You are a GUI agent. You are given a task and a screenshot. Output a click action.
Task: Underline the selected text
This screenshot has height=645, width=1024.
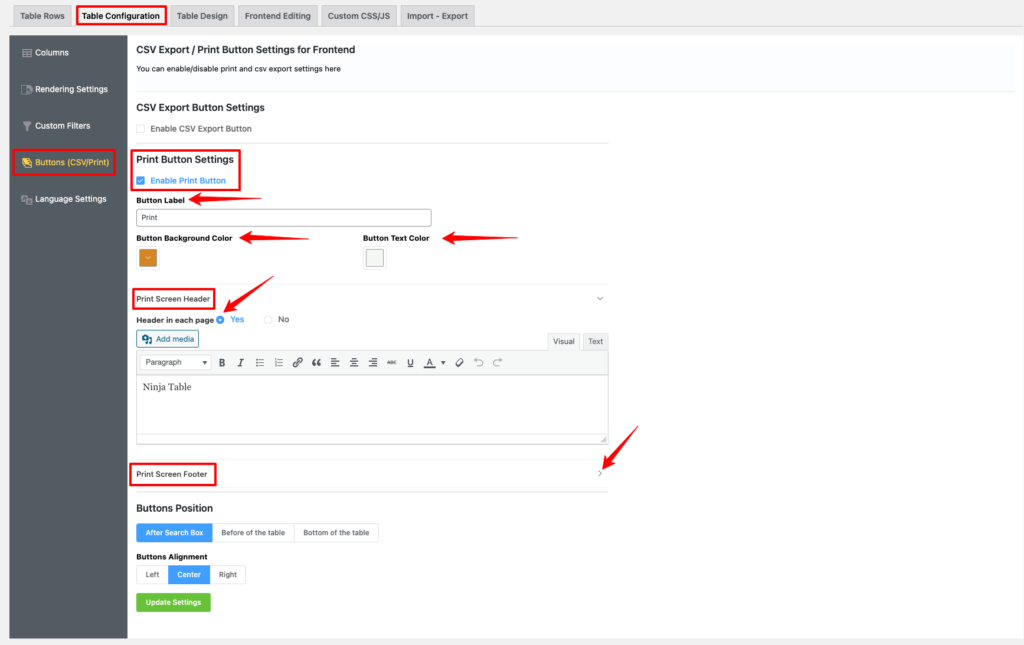coord(410,362)
